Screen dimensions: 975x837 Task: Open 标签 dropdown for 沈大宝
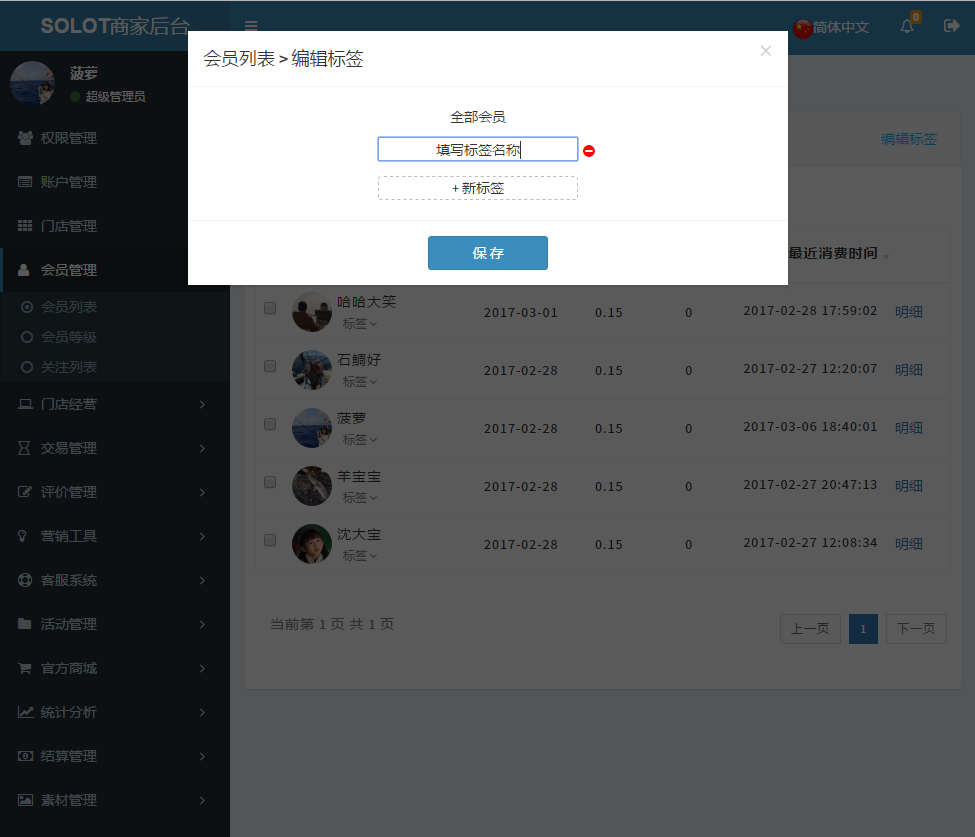(360, 555)
